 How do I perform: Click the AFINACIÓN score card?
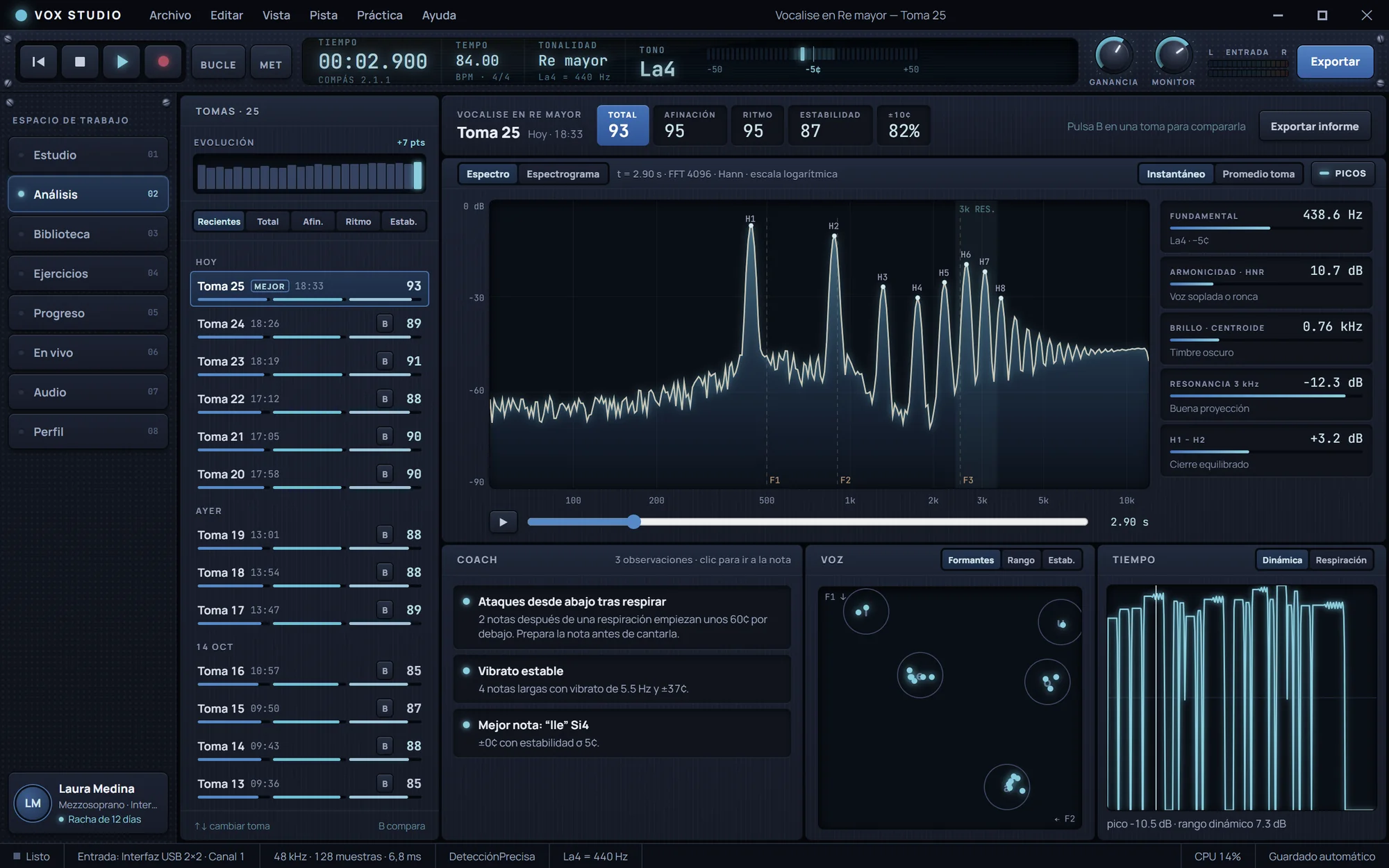point(690,125)
